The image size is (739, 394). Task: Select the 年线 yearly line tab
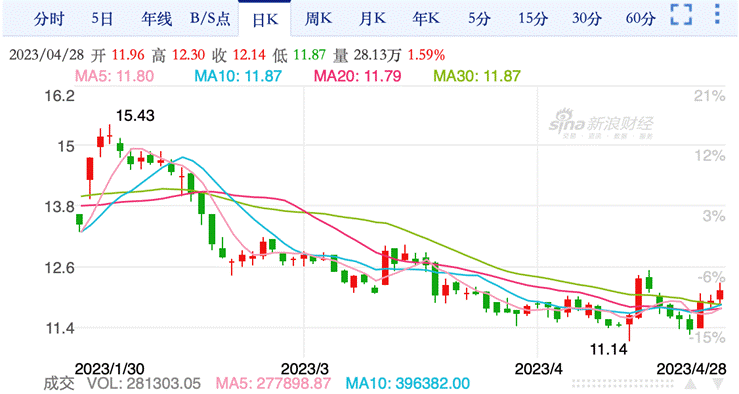click(156, 19)
